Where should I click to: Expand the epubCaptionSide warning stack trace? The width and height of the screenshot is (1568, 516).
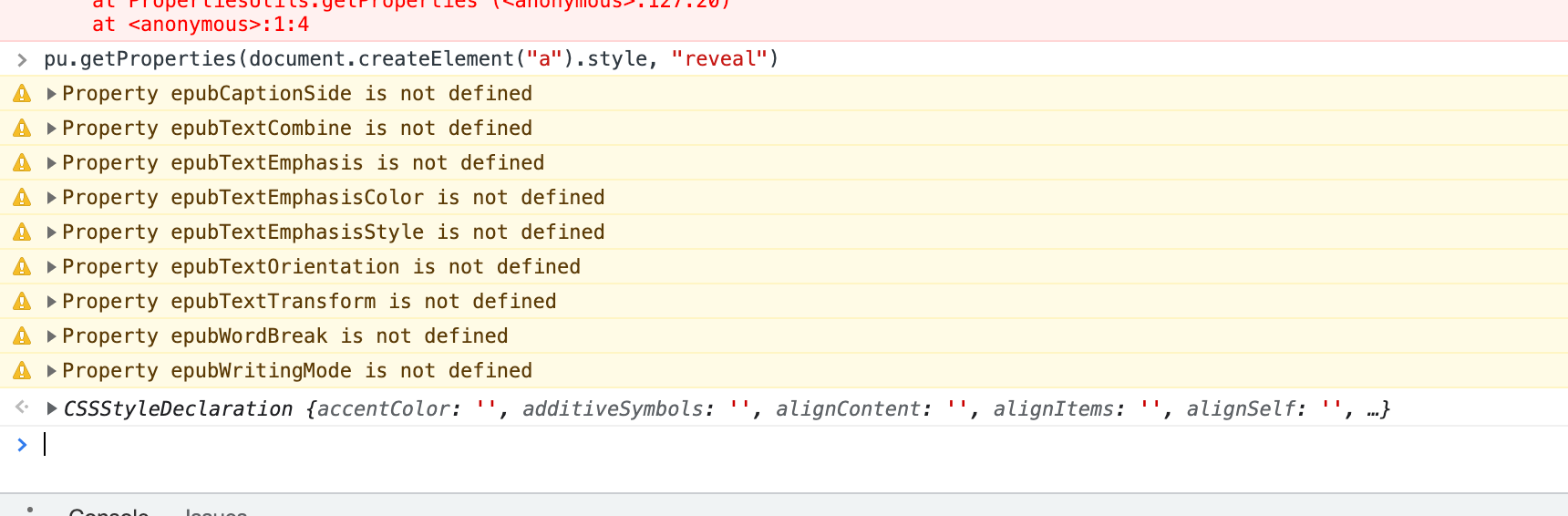(x=52, y=94)
